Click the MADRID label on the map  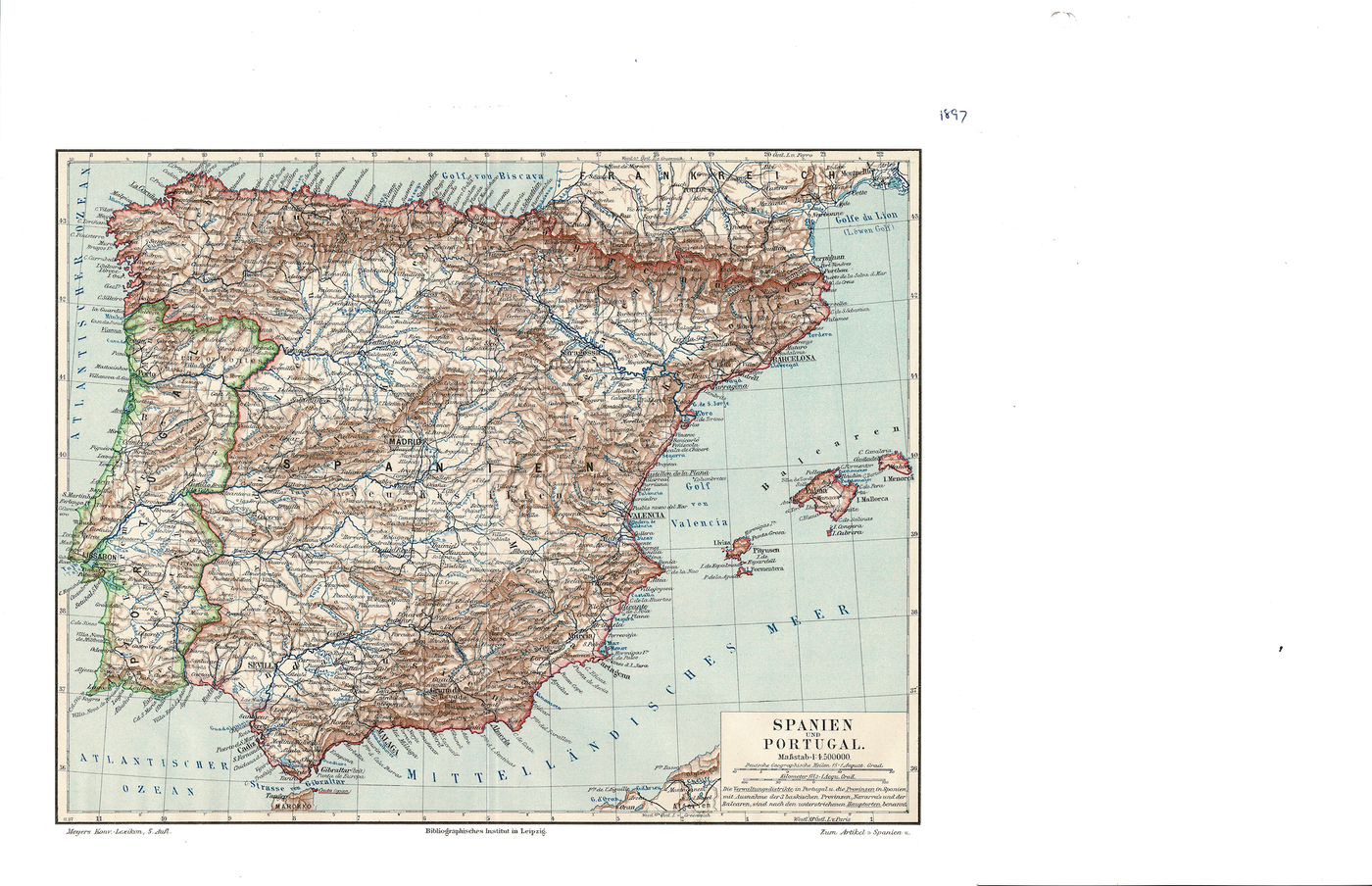coord(407,442)
